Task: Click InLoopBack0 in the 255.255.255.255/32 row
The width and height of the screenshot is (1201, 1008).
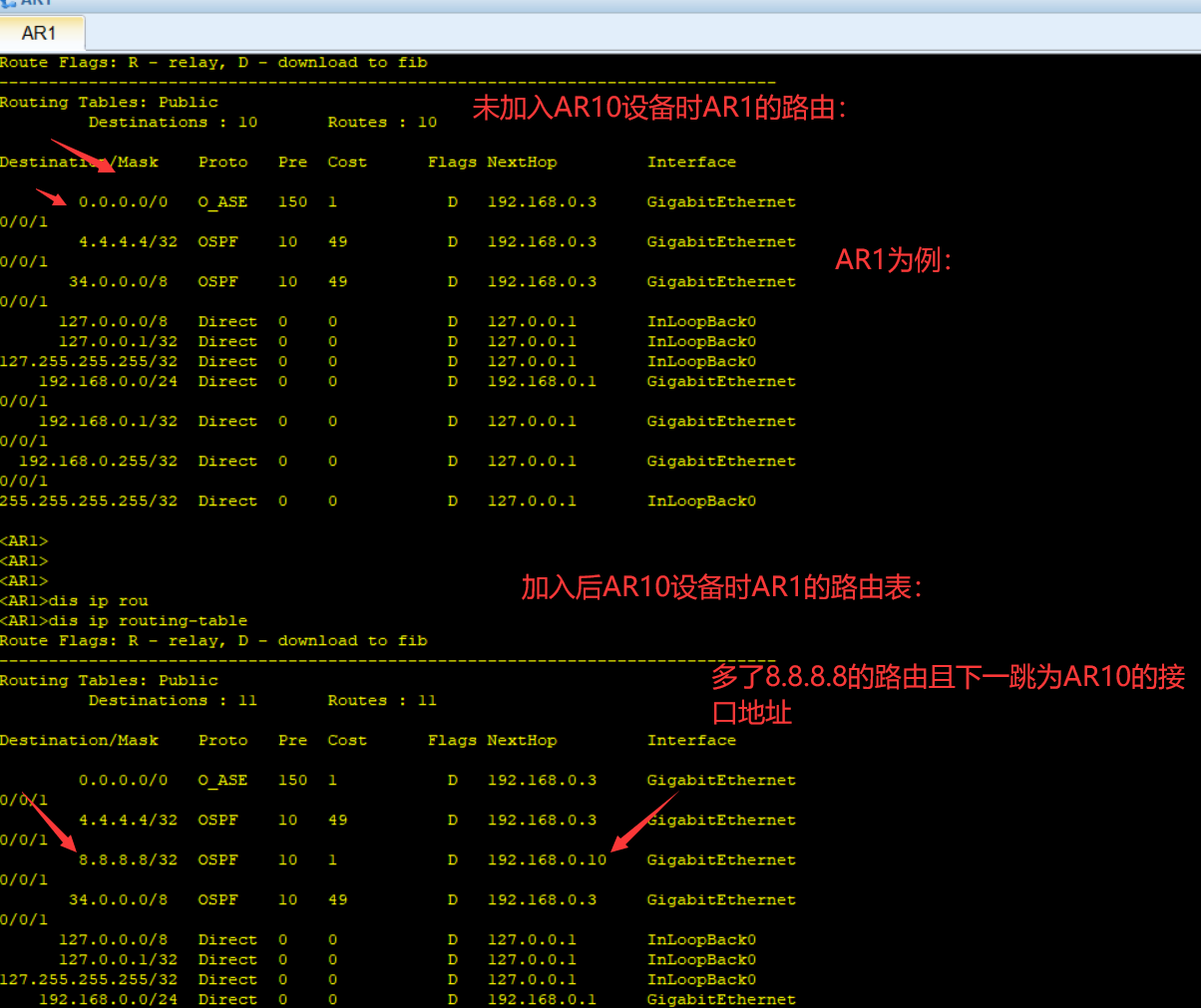Action: point(701,501)
